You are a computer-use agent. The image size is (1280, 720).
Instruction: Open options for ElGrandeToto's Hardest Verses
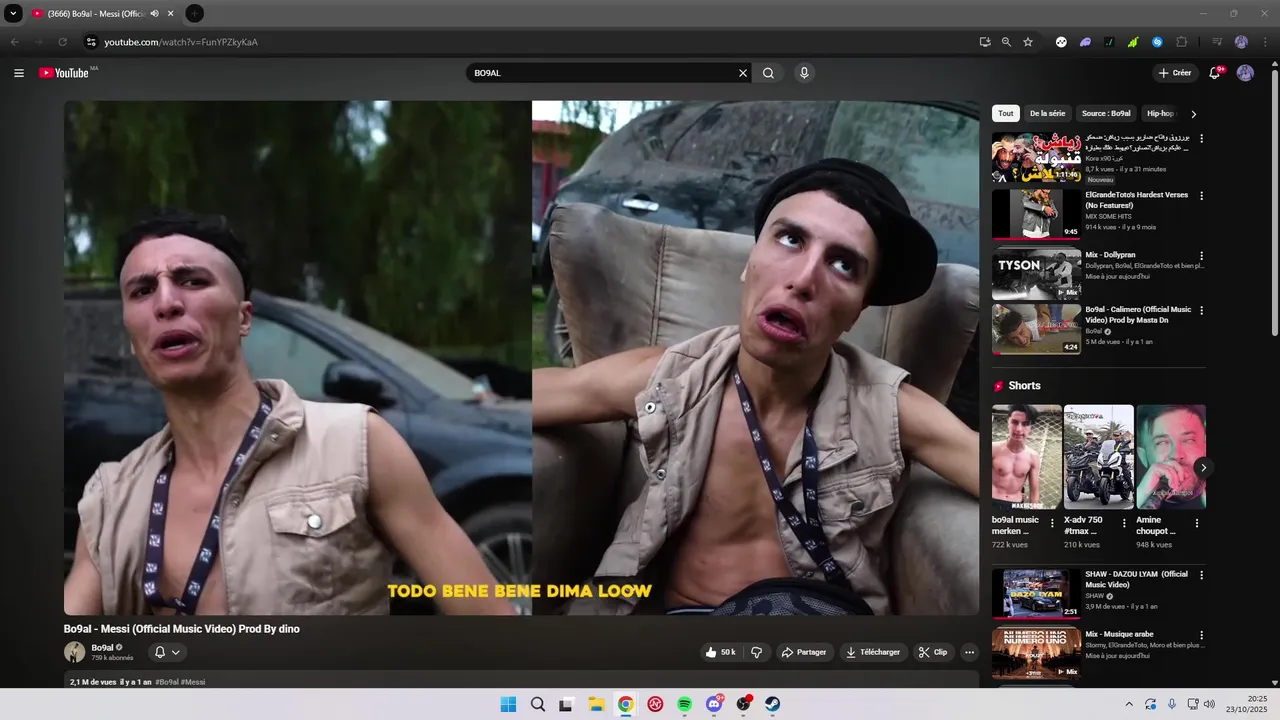(1202, 196)
